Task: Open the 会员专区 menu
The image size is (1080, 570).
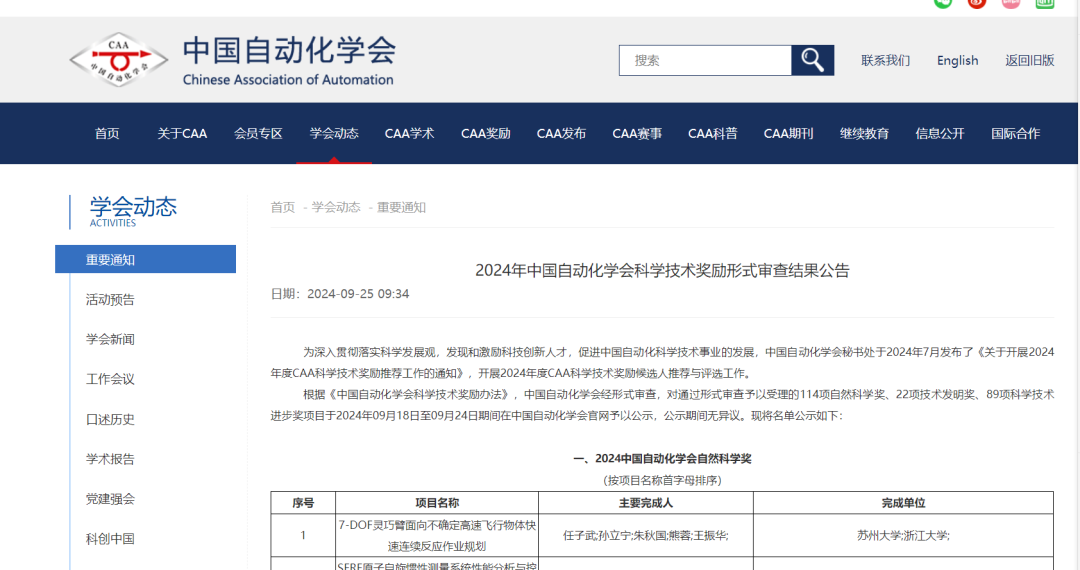Action: (x=258, y=134)
